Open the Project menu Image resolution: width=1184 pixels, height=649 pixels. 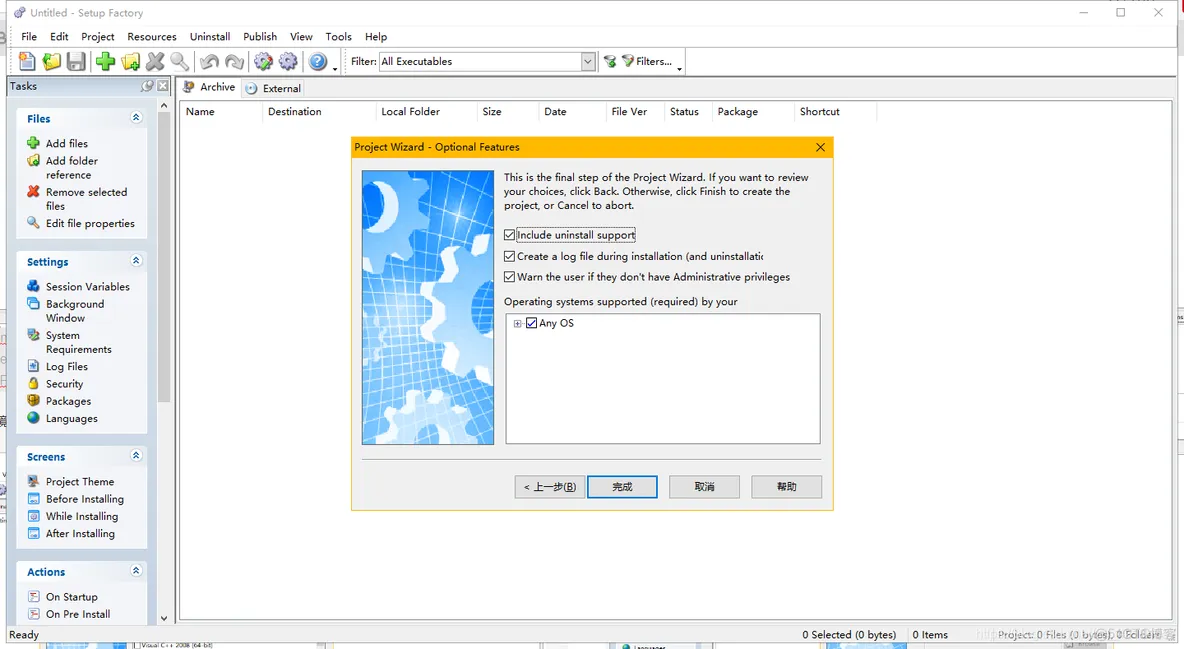pyautogui.click(x=98, y=36)
